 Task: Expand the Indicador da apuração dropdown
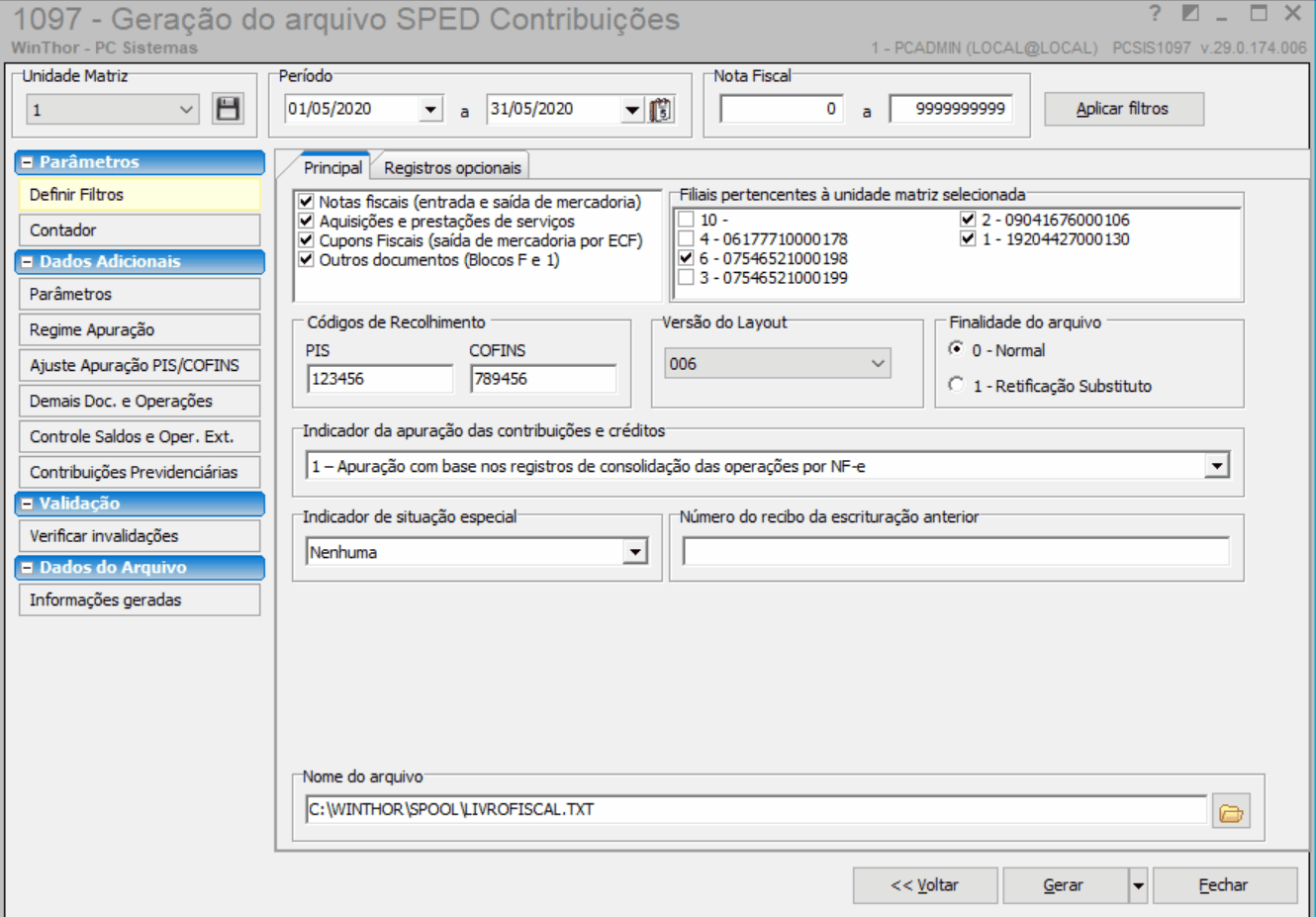coord(1217,466)
